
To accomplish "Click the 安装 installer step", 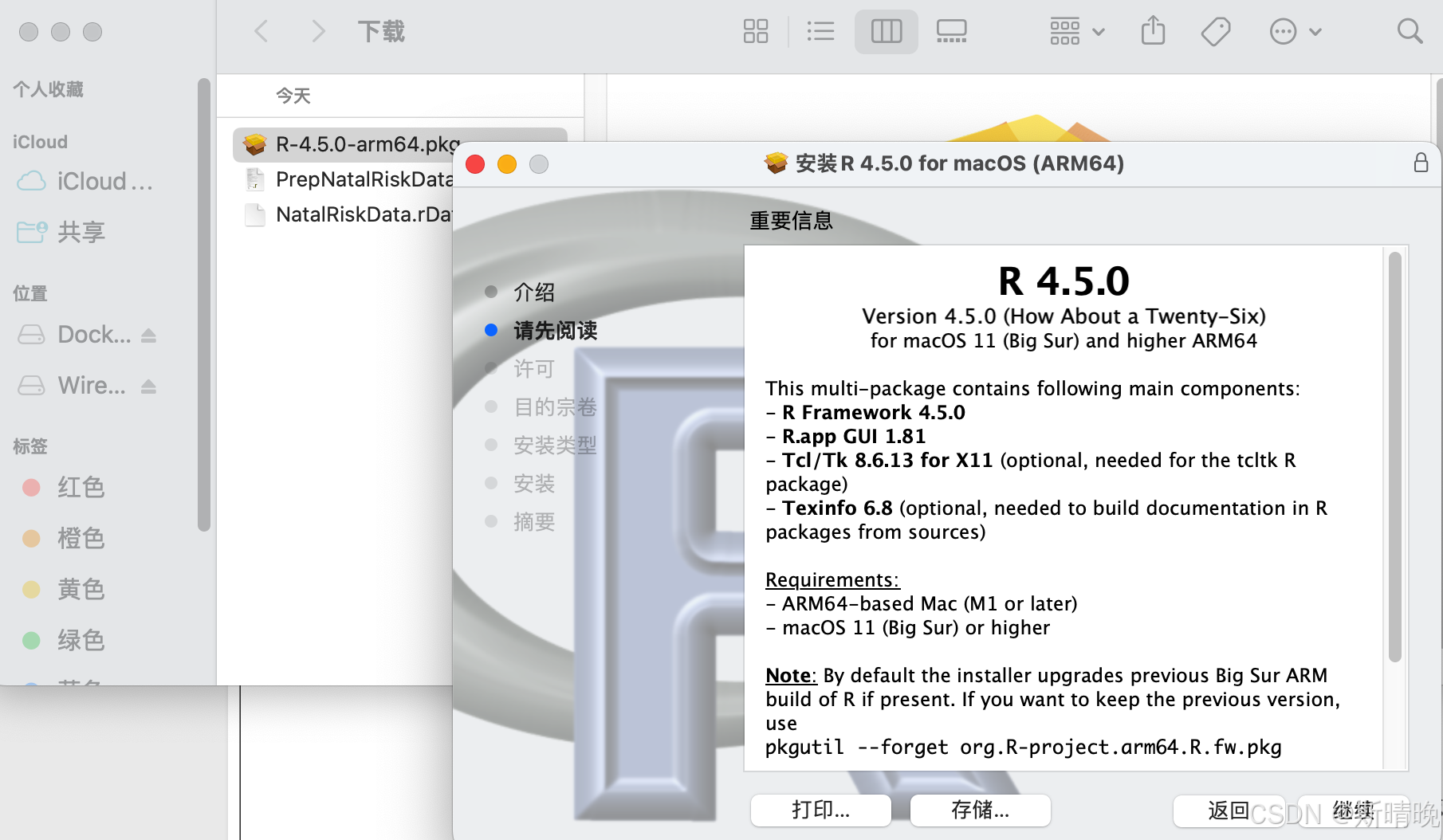I will click(534, 484).
